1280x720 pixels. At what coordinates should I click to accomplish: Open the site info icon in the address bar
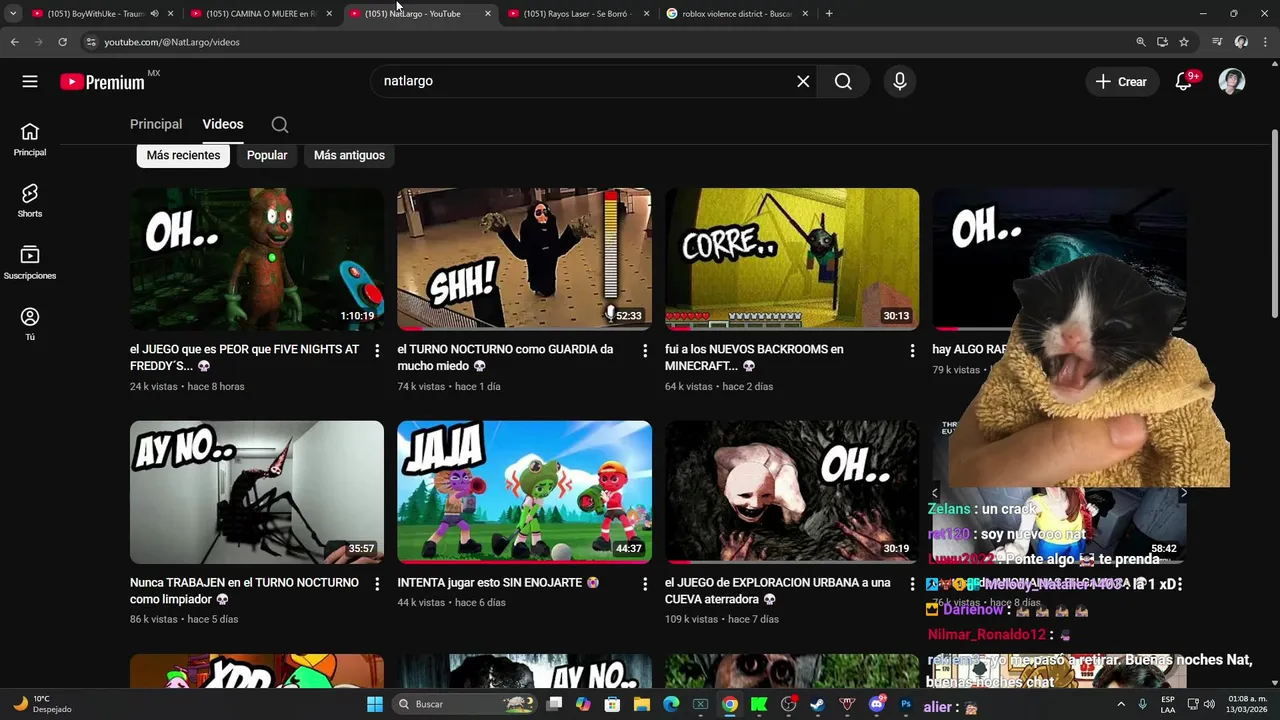91,42
